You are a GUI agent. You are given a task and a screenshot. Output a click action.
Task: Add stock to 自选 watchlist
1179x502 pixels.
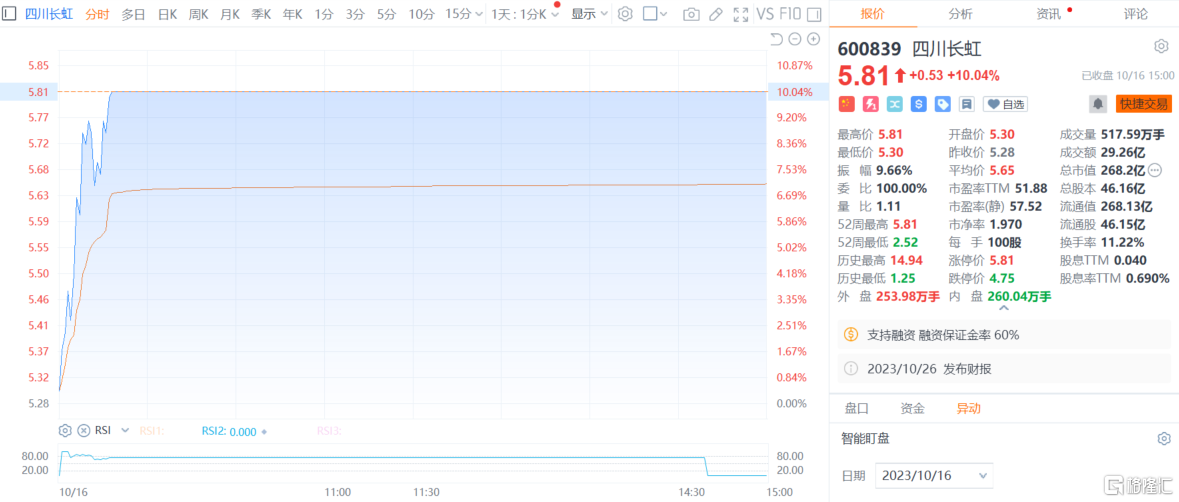1006,104
